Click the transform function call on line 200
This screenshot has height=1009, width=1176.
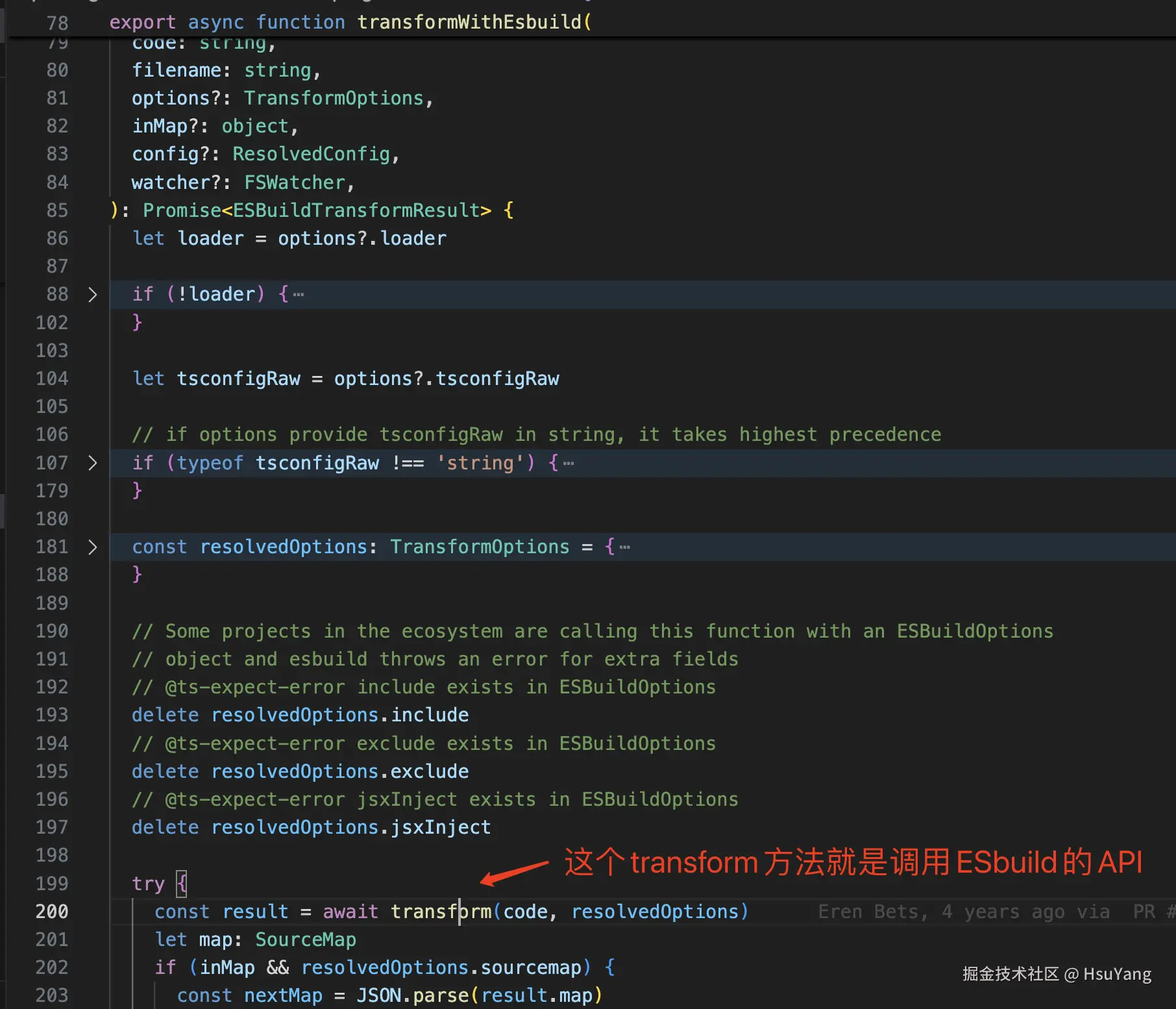click(441, 912)
